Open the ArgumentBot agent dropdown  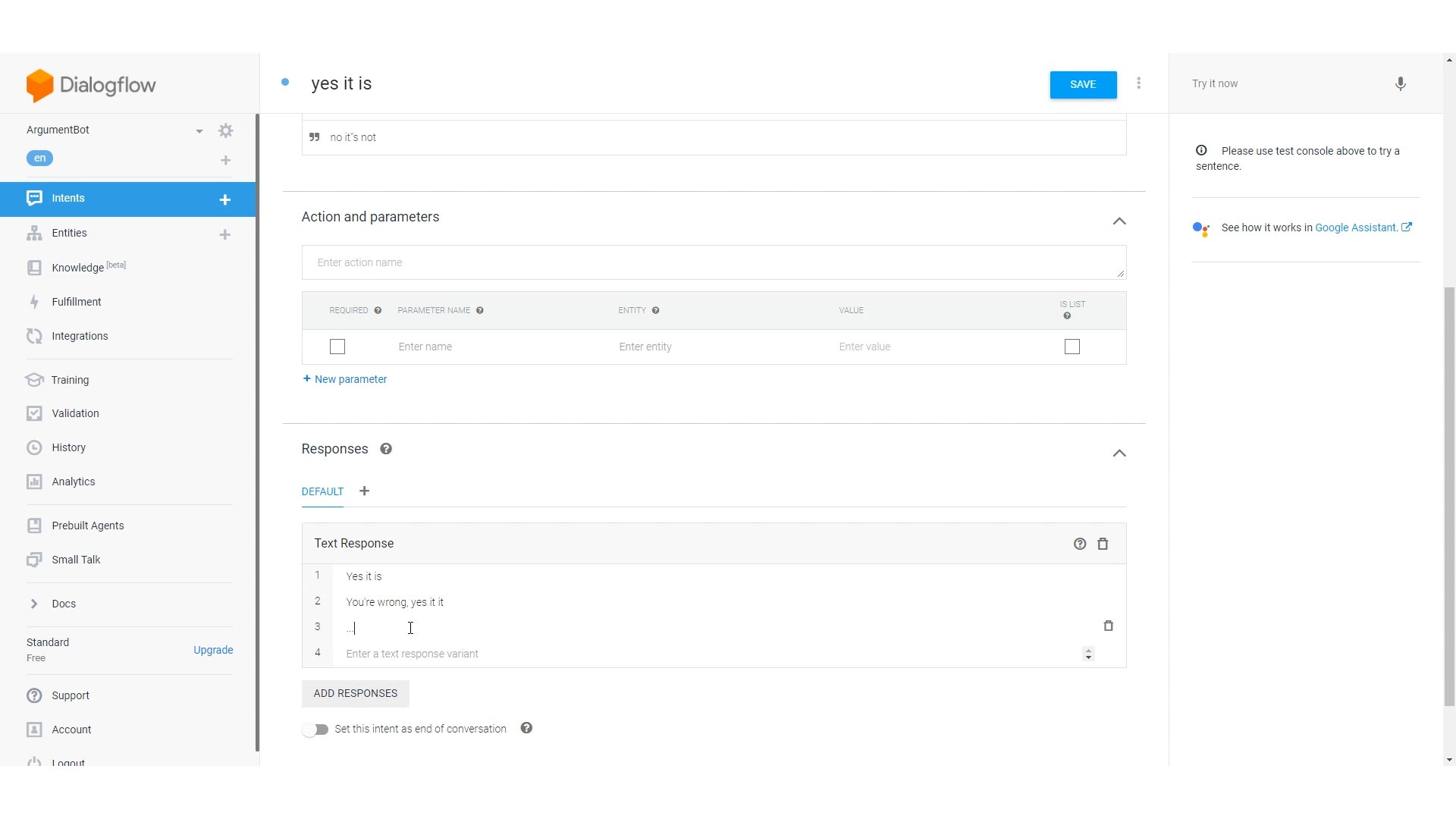pos(199,131)
